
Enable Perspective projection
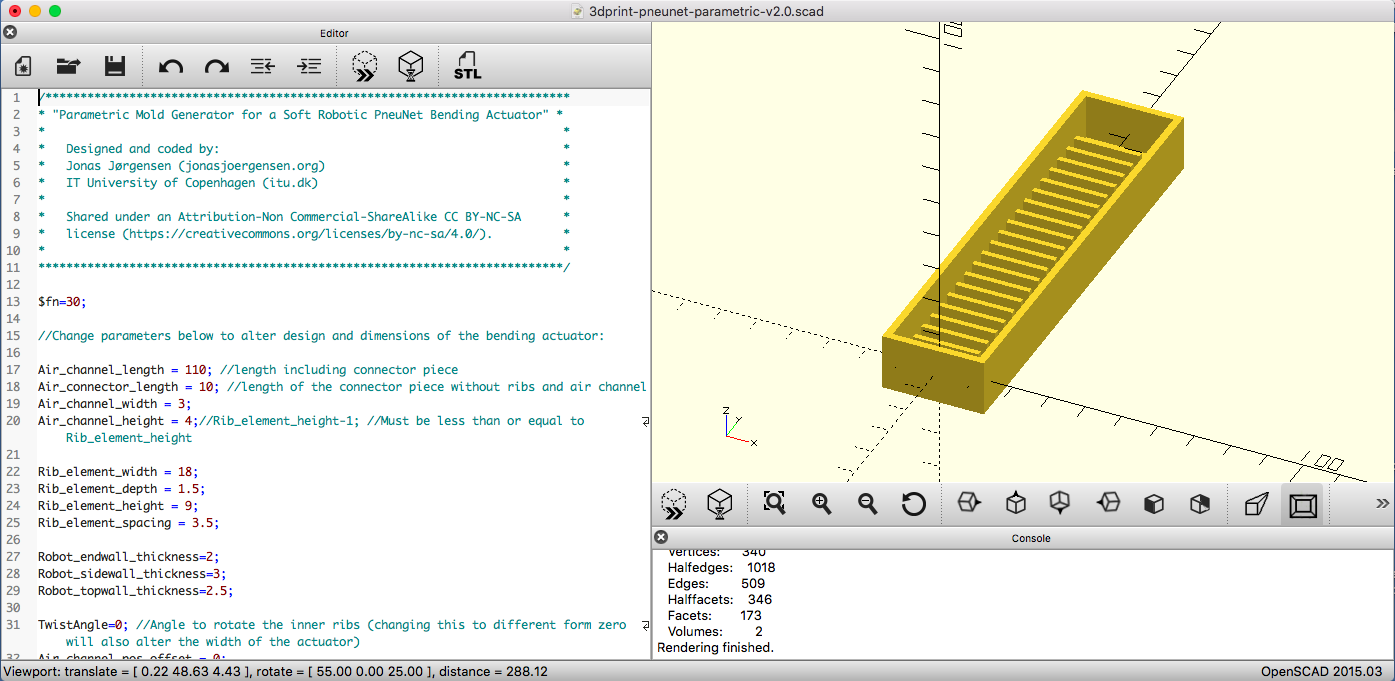click(1256, 503)
